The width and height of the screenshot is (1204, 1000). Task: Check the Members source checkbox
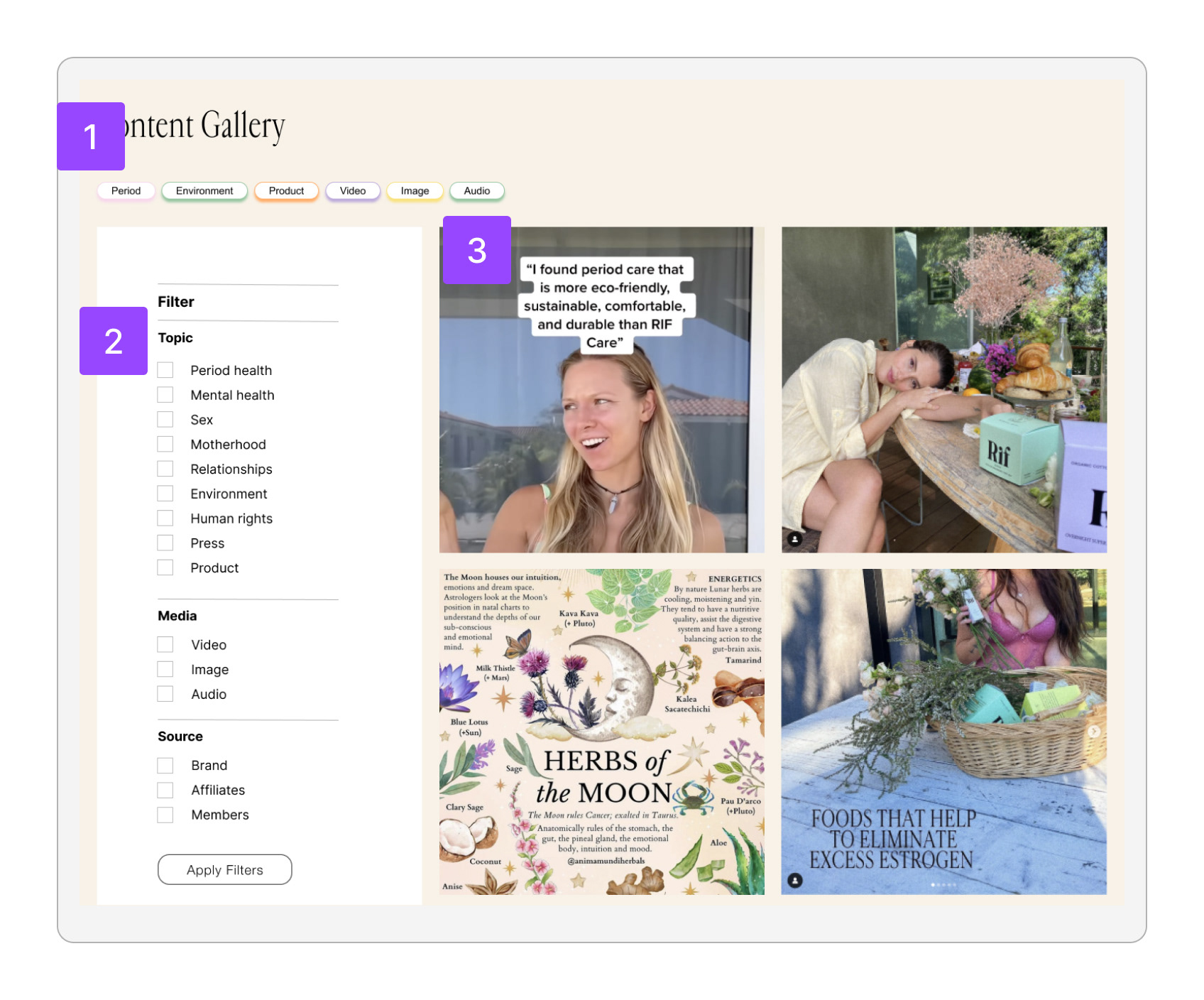click(165, 815)
